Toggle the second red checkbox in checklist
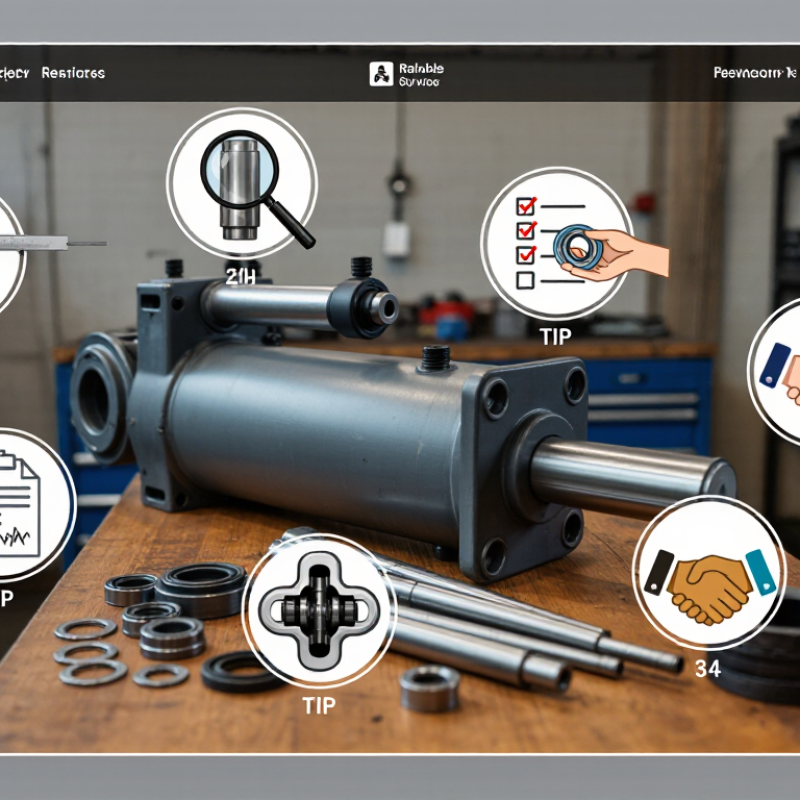The height and width of the screenshot is (800, 800). click(526, 230)
